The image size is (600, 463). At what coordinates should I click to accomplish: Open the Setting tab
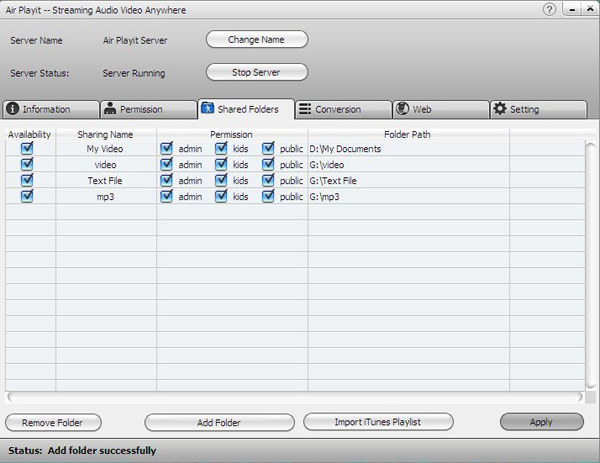[539, 109]
